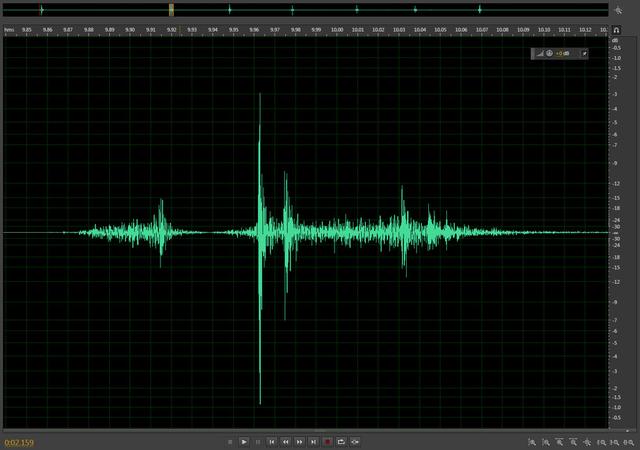Click the Pause transport button
The image size is (640, 450).
coord(258,442)
